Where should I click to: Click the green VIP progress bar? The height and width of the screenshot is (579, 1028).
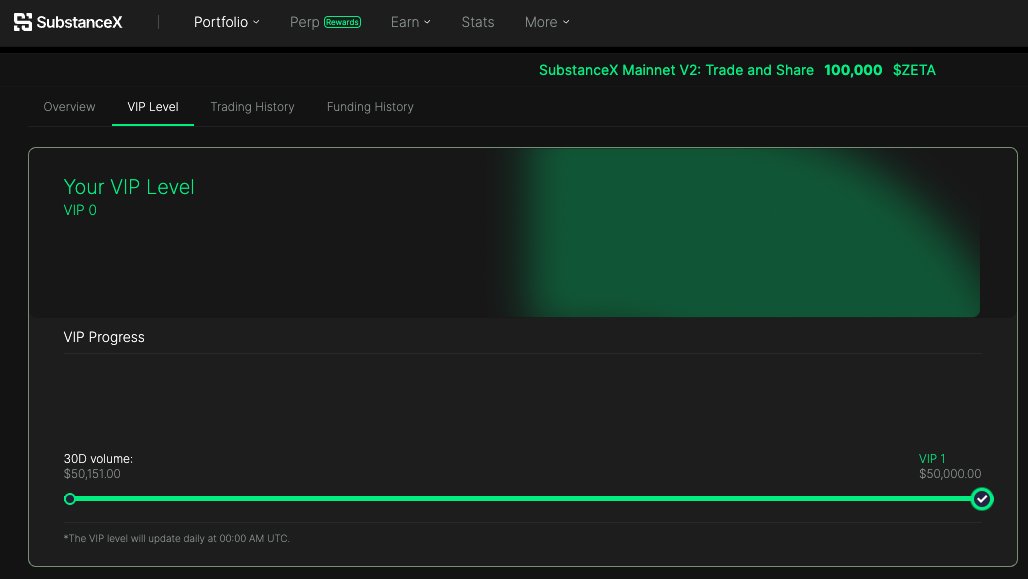[524, 499]
